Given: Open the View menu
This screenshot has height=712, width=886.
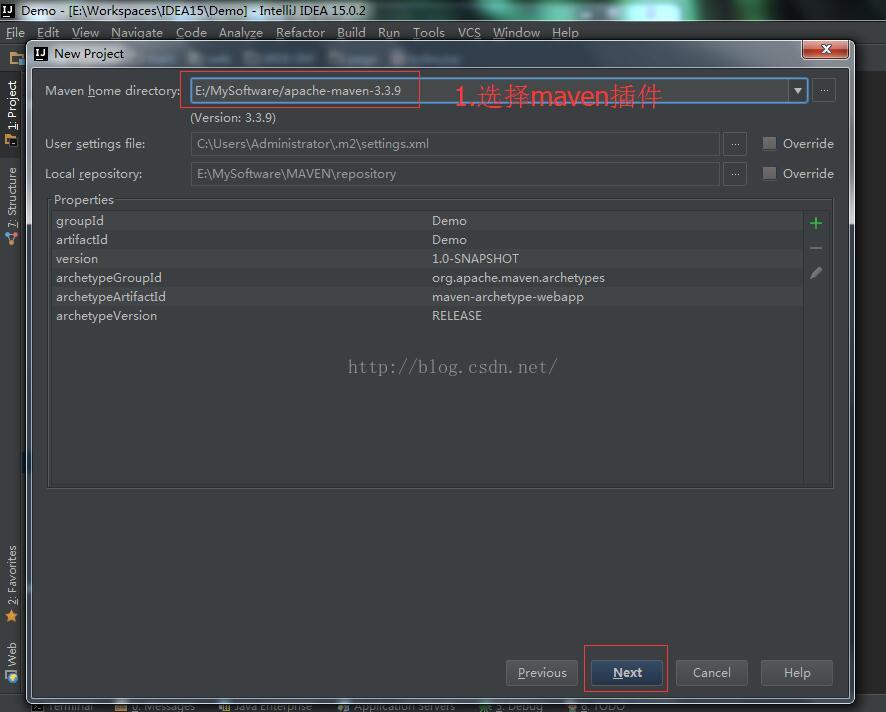Looking at the screenshot, I should (85, 33).
